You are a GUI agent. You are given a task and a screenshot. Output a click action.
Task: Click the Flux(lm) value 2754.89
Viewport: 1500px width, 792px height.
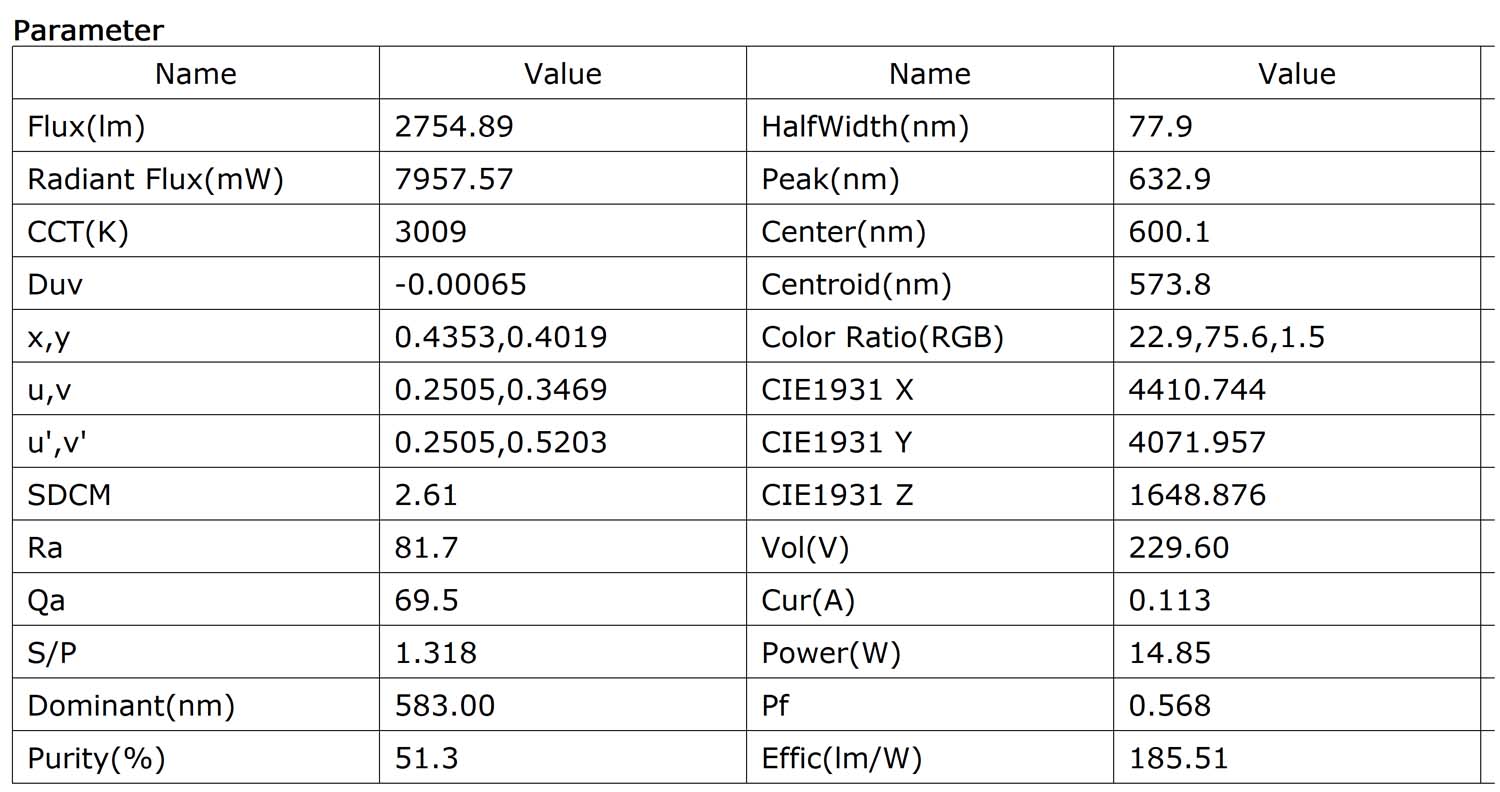(454, 126)
